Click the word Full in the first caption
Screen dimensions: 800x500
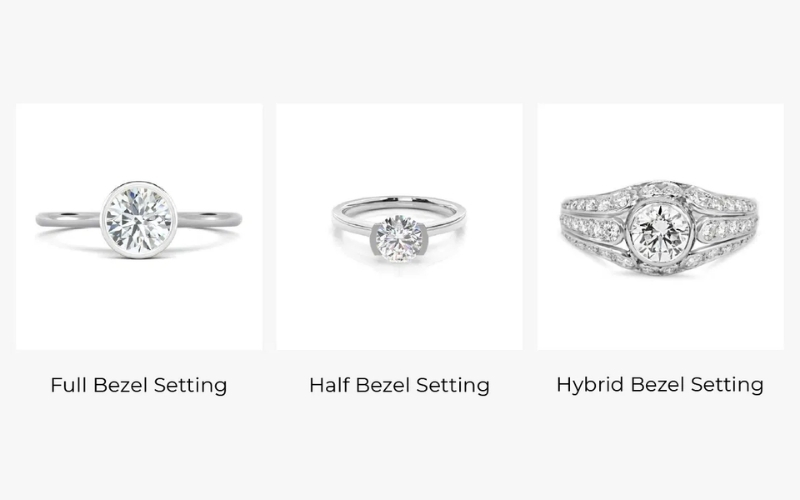68,385
